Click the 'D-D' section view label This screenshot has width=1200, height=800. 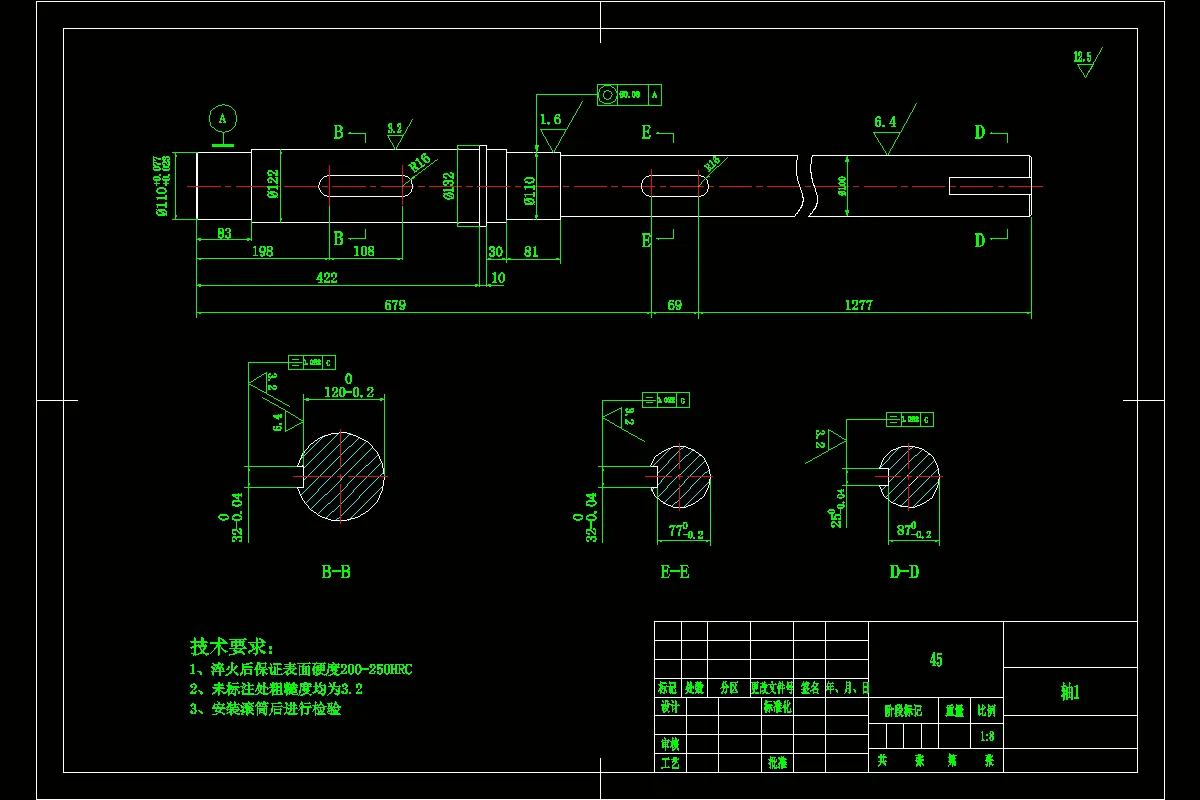click(x=904, y=573)
